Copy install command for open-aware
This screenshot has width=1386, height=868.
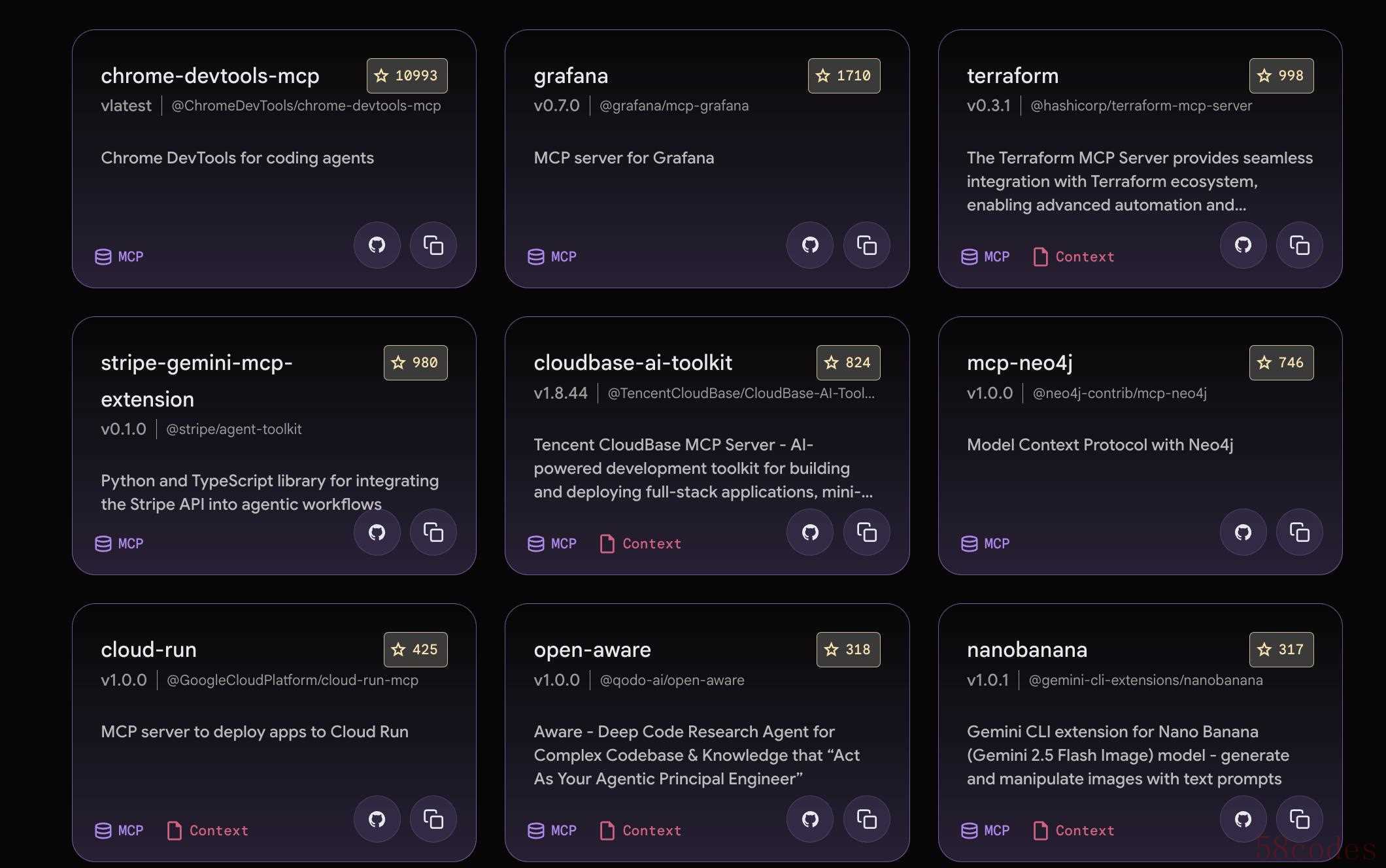(866, 819)
